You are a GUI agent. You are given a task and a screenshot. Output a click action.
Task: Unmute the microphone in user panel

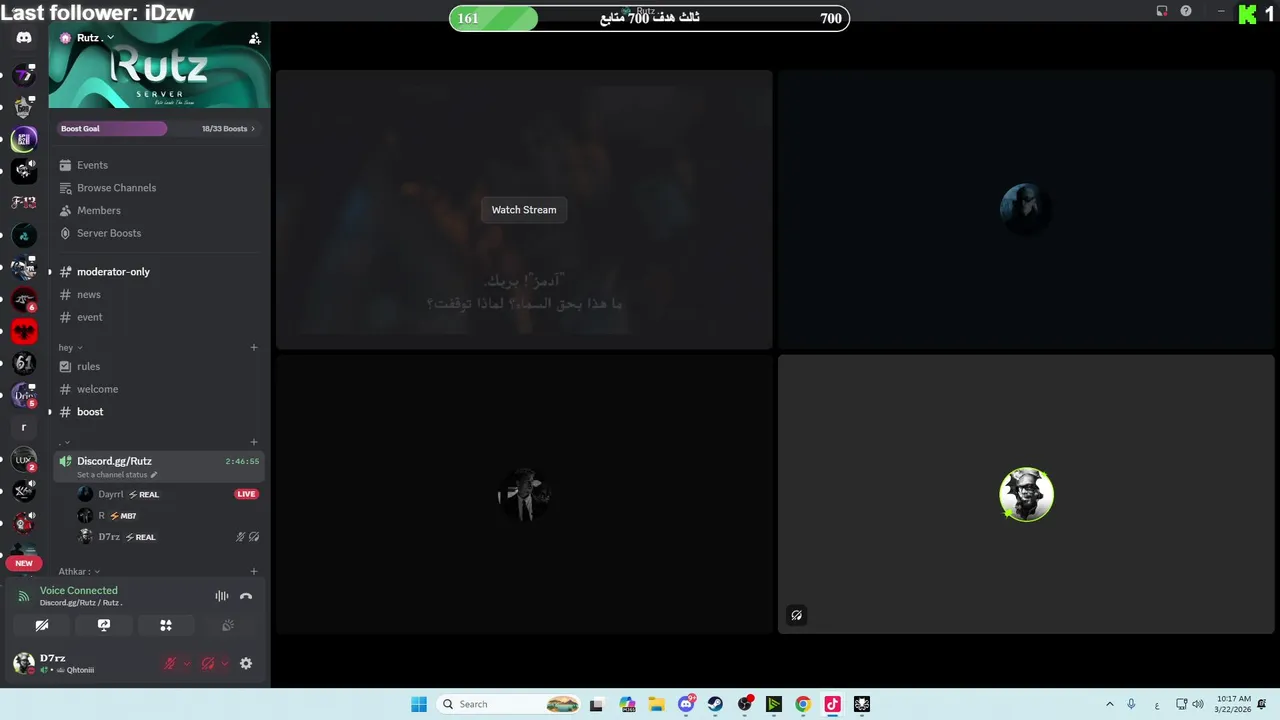click(x=170, y=663)
